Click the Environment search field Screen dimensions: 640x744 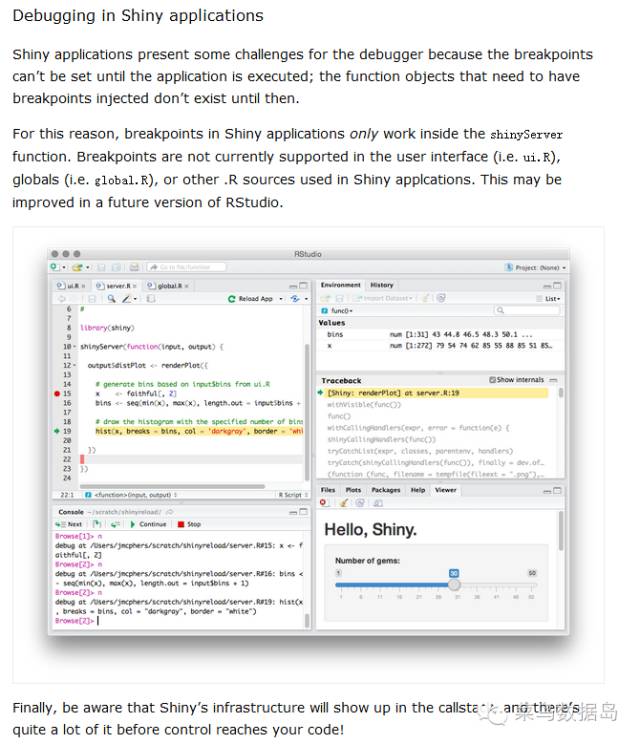tap(527, 310)
